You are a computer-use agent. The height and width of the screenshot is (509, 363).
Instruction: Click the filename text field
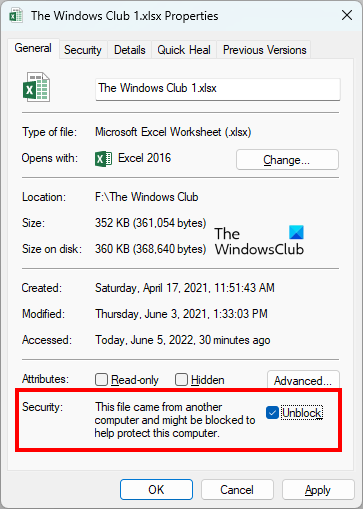tap(218, 89)
